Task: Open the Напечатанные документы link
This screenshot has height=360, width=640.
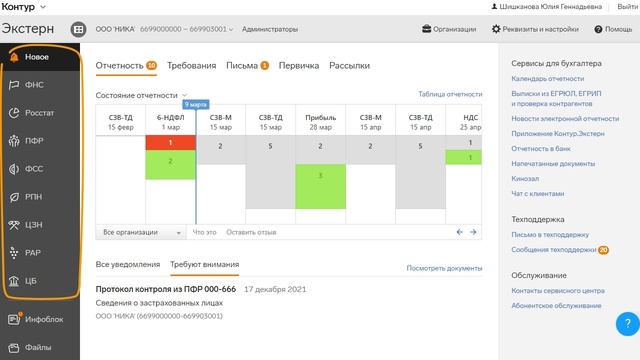Action: coord(553,164)
